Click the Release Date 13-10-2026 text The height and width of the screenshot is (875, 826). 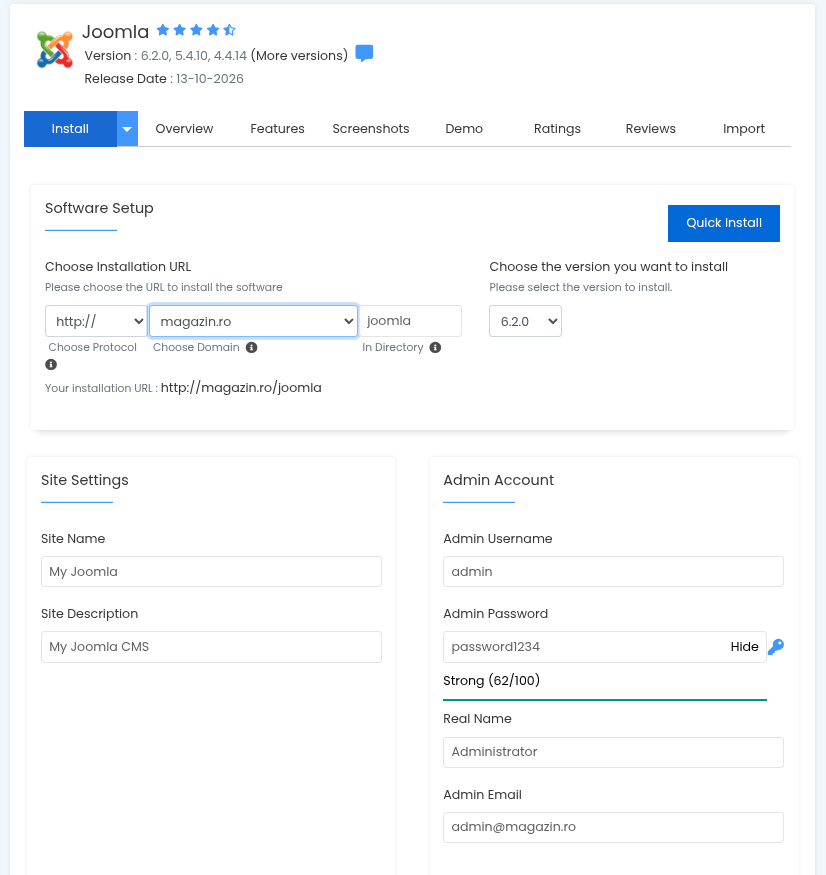[164, 79]
